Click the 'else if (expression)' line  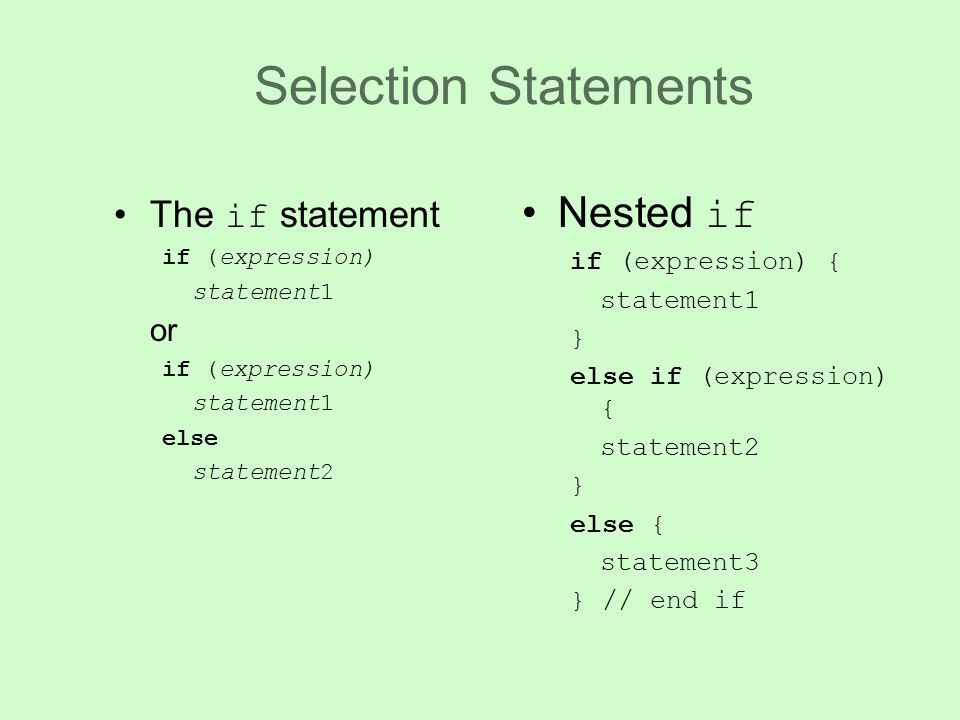pos(727,376)
